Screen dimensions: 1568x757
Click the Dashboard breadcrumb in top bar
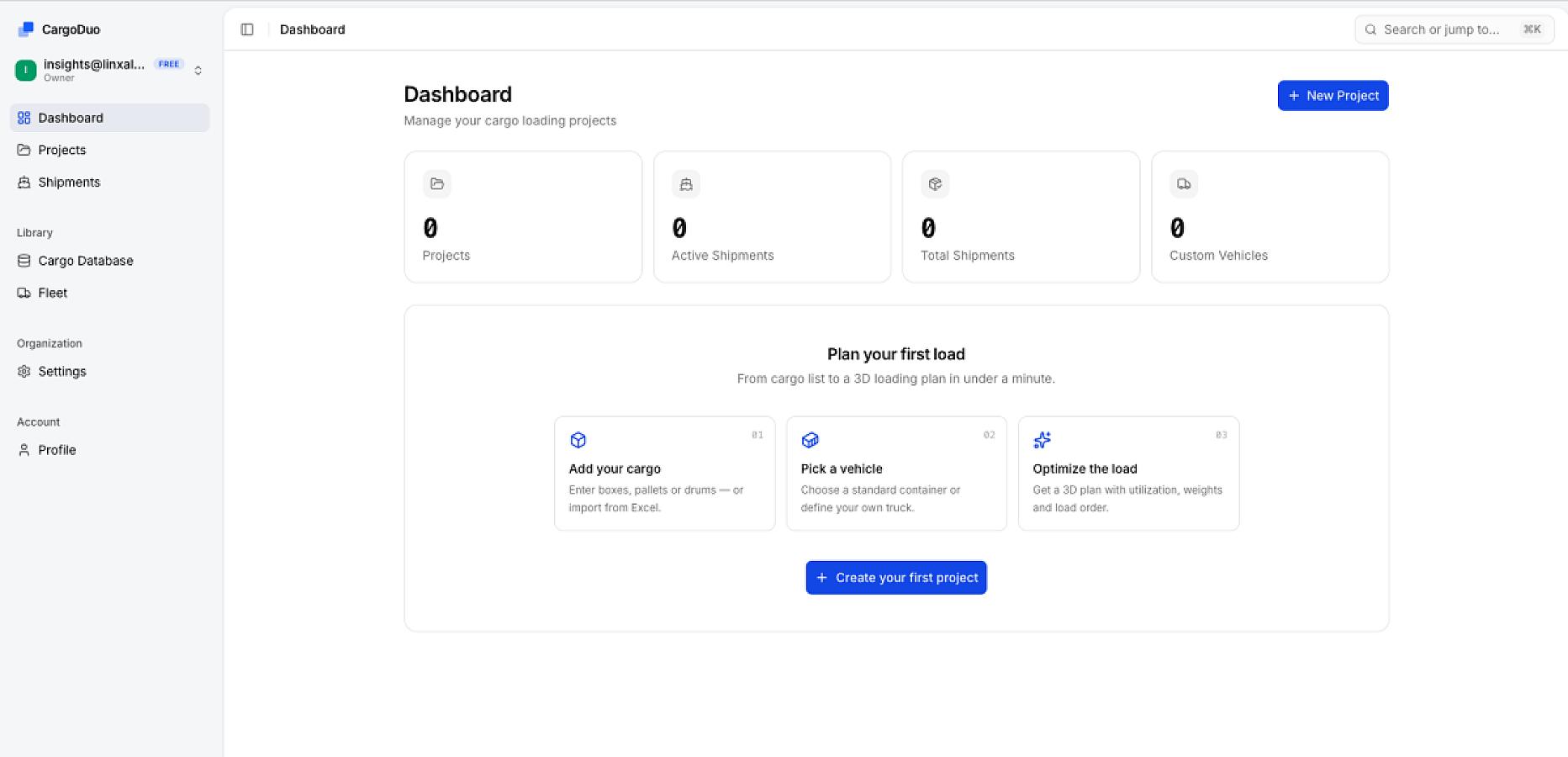coord(312,29)
